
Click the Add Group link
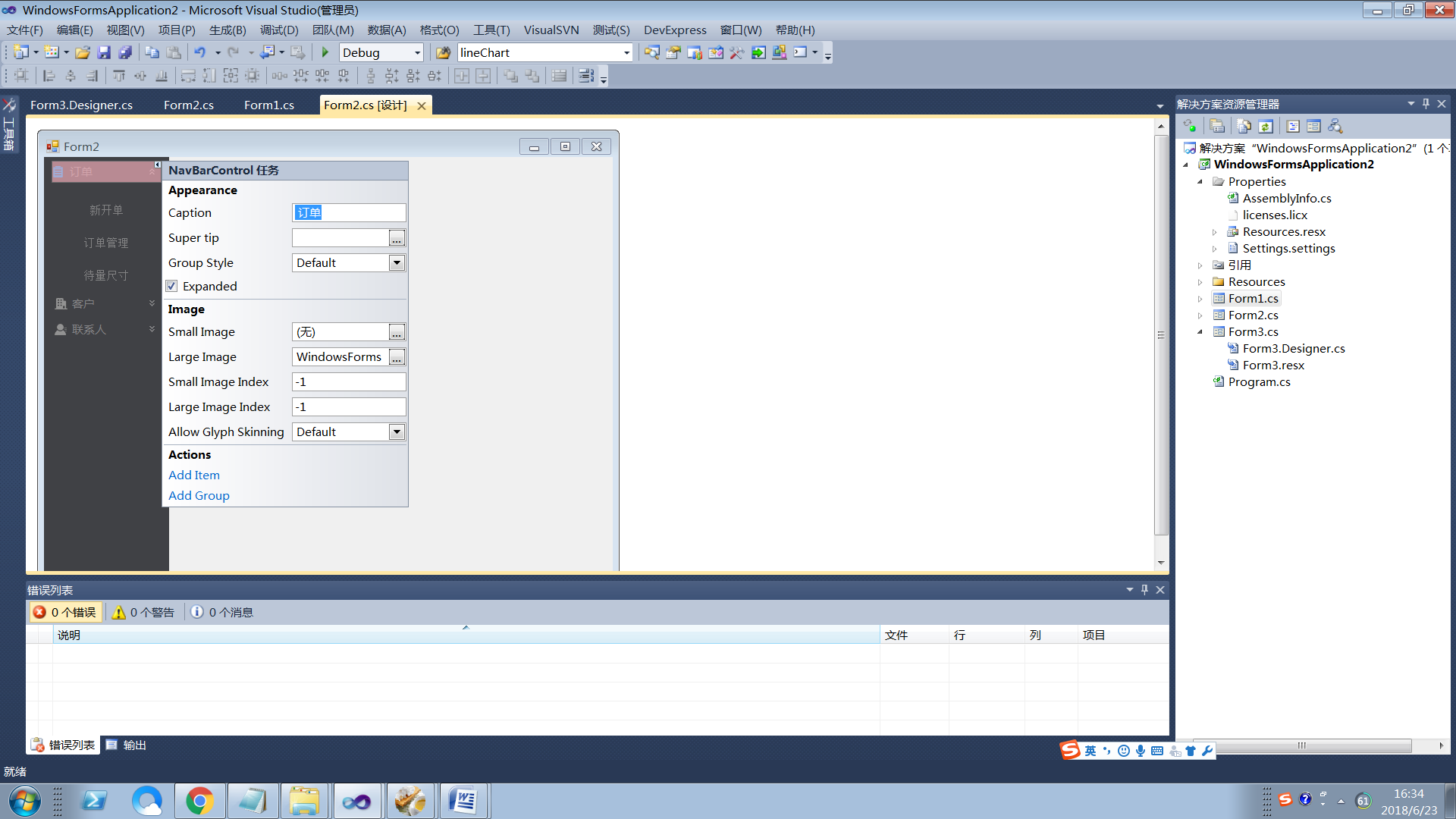199,495
